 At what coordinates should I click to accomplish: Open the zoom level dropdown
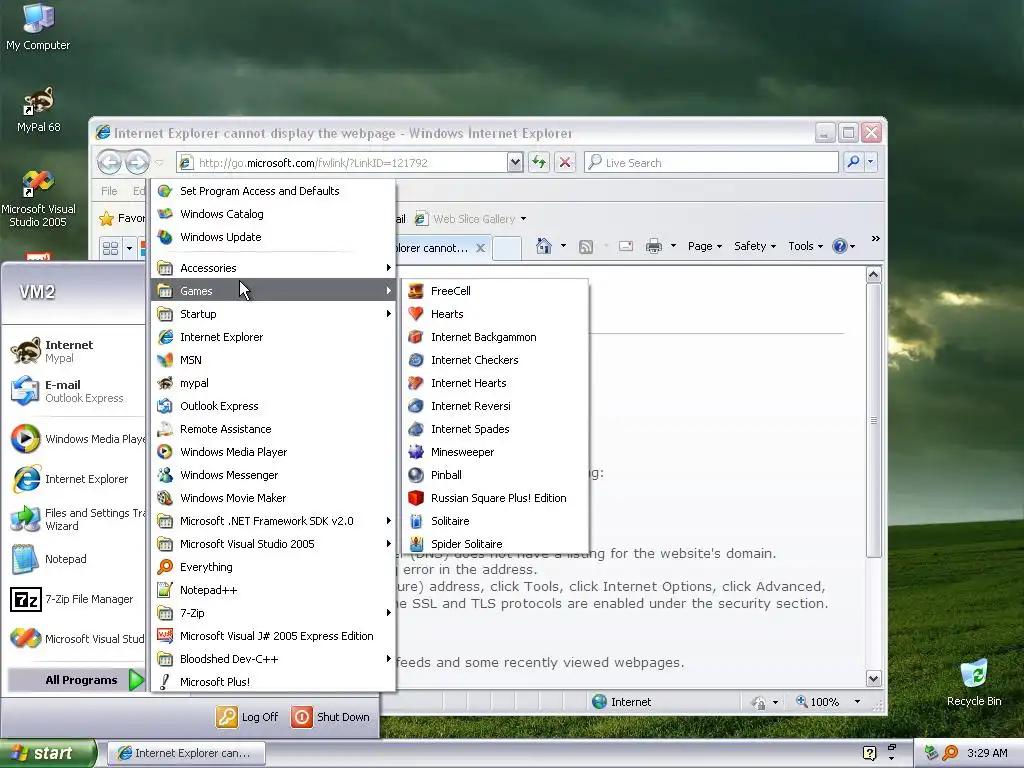pyautogui.click(x=857, y=702)
